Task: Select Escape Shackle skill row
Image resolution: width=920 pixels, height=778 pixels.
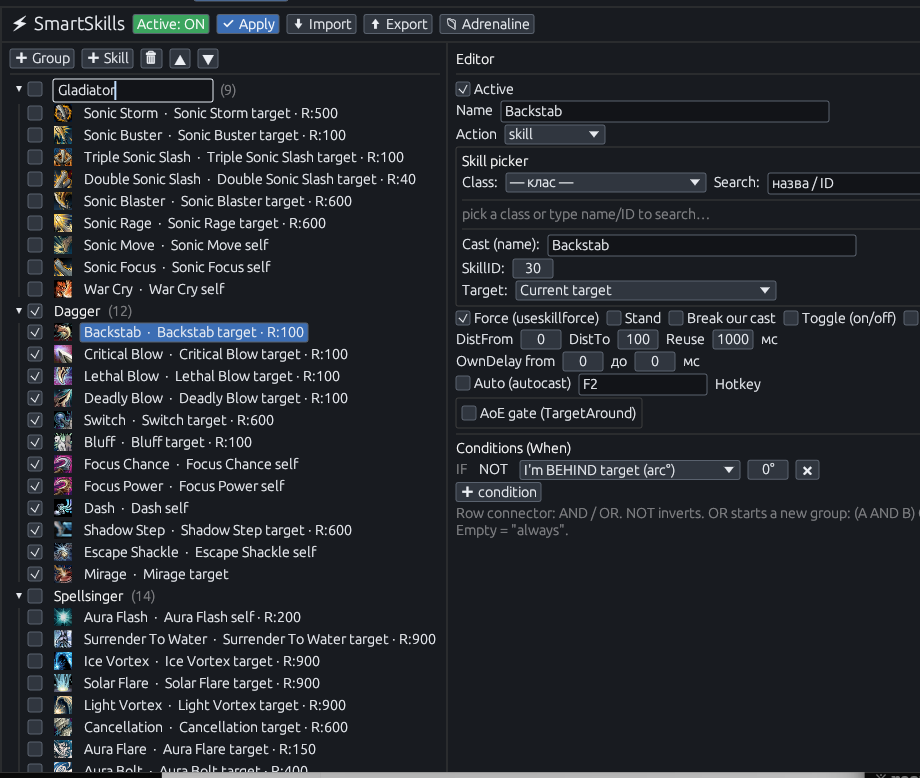Action: [x=200, y=552]
